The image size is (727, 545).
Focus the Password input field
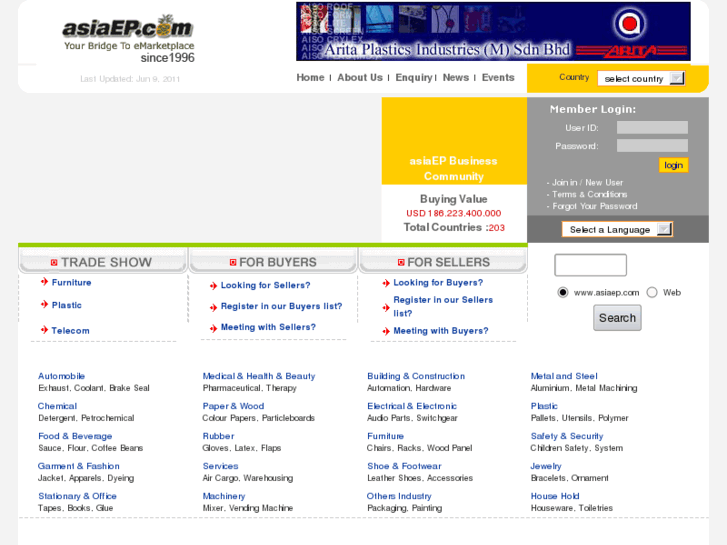pos(652,146)
